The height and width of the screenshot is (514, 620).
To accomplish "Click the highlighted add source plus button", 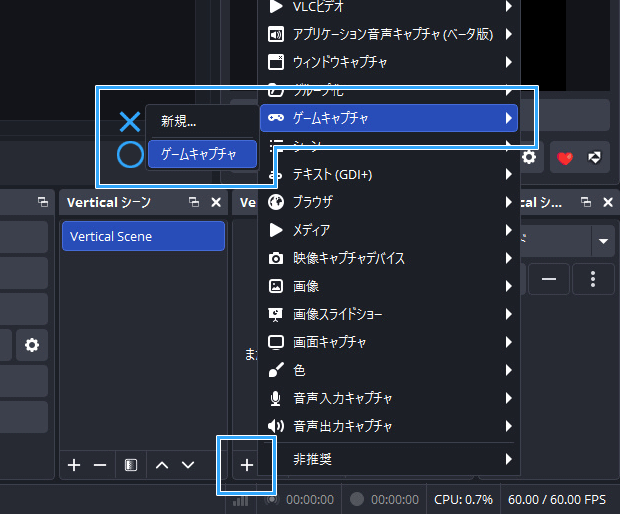I will coord(247,465).
